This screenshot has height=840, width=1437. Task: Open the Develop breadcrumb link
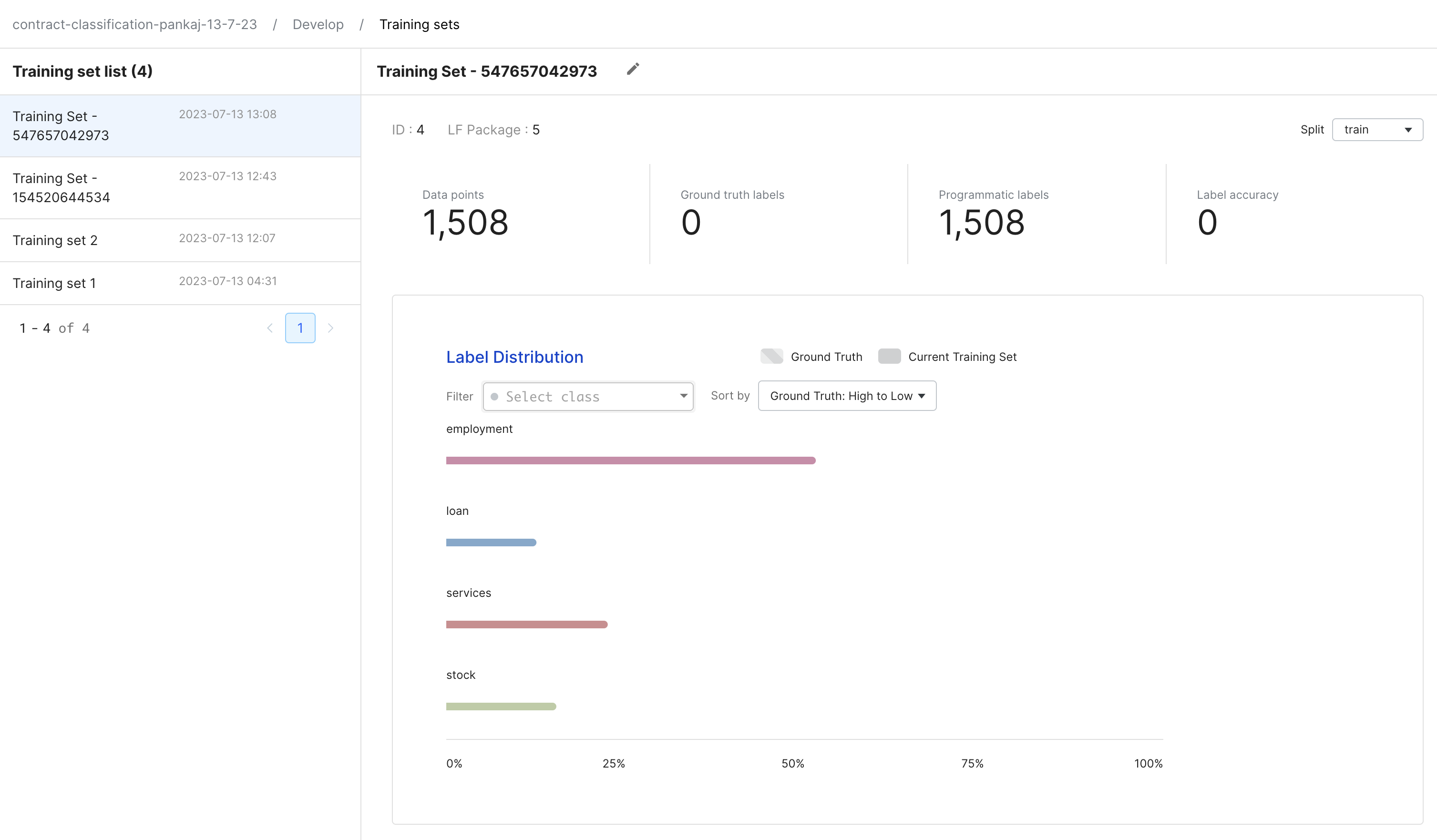pos(318,24)
